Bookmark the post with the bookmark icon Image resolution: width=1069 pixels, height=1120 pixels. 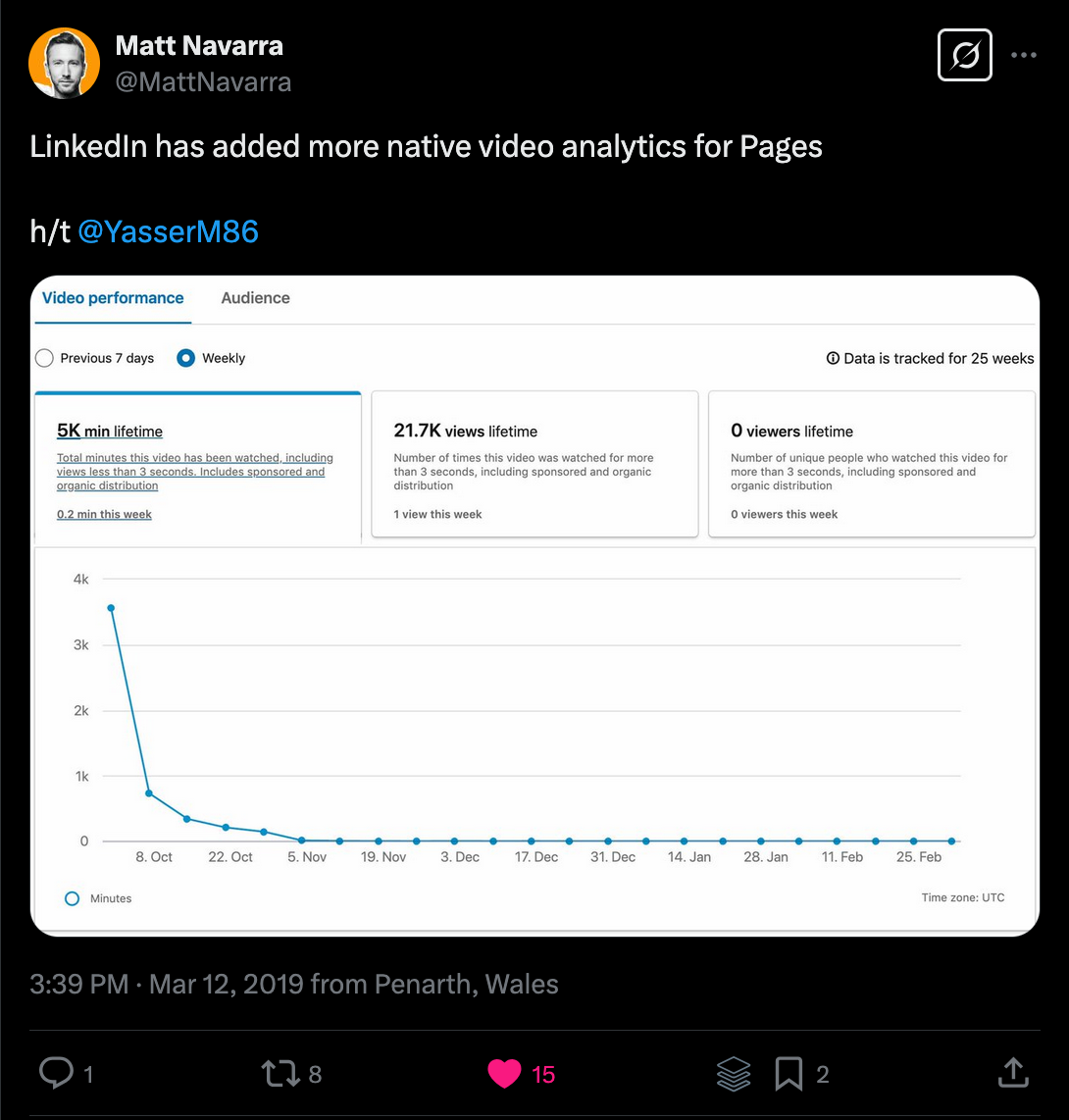click(x=789, y=1074)
